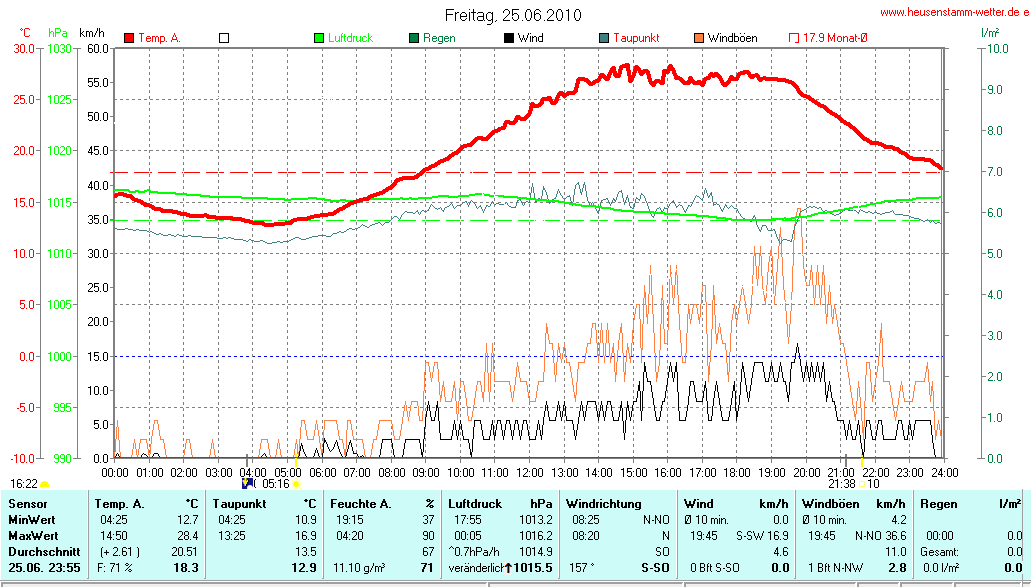Screen dimensions: 1034x587
Task: Toggle the empty white legend box
Action: click(224, 38)
